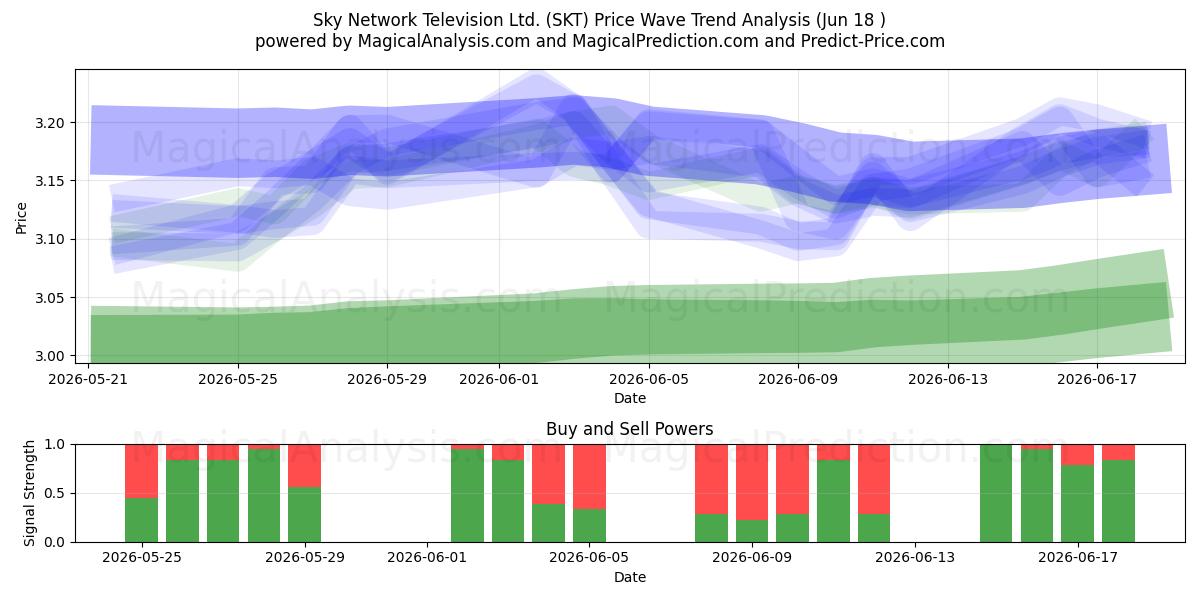The width and height of the screenshot is (1200, 600).
Task: Click the 2026-06-09 date tick on the price chart
Action: click(798, 379)
